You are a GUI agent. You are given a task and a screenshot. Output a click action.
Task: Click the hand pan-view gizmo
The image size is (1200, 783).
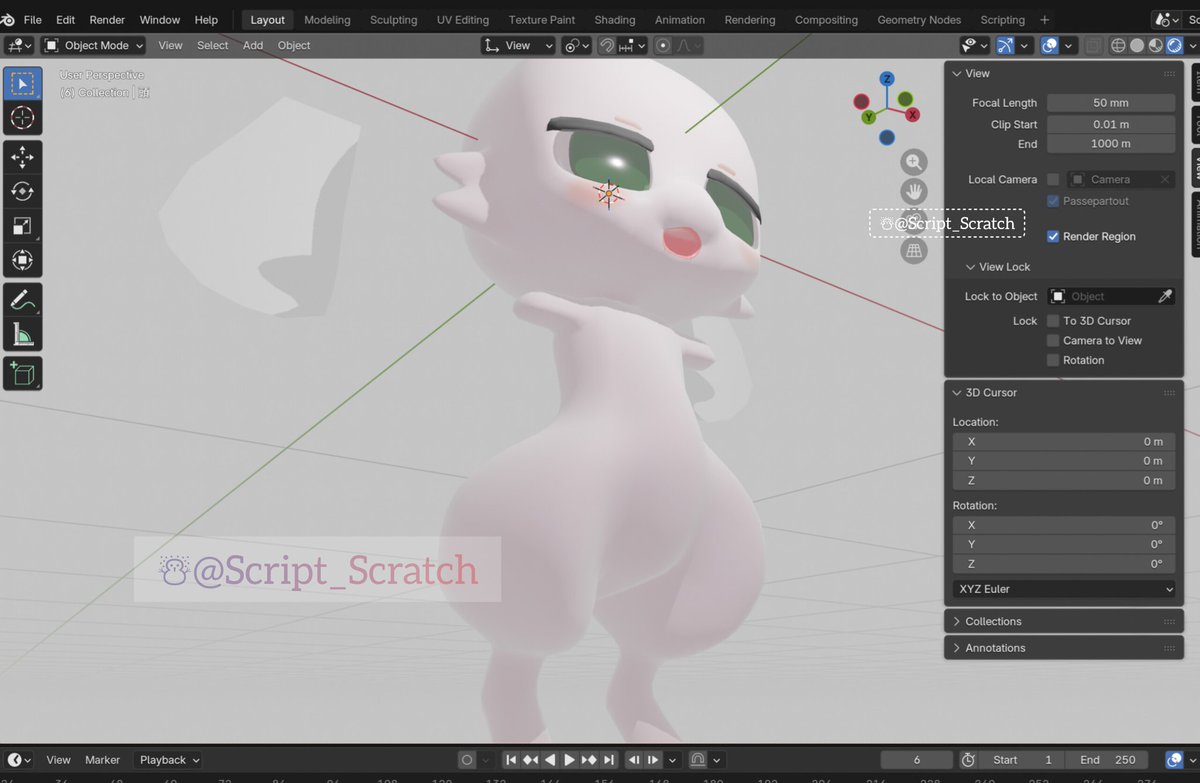[x=914, y=192]
